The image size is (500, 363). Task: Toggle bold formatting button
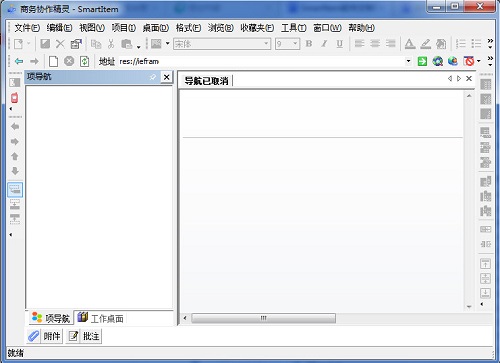pyautogui.click(x=309, y=44)
